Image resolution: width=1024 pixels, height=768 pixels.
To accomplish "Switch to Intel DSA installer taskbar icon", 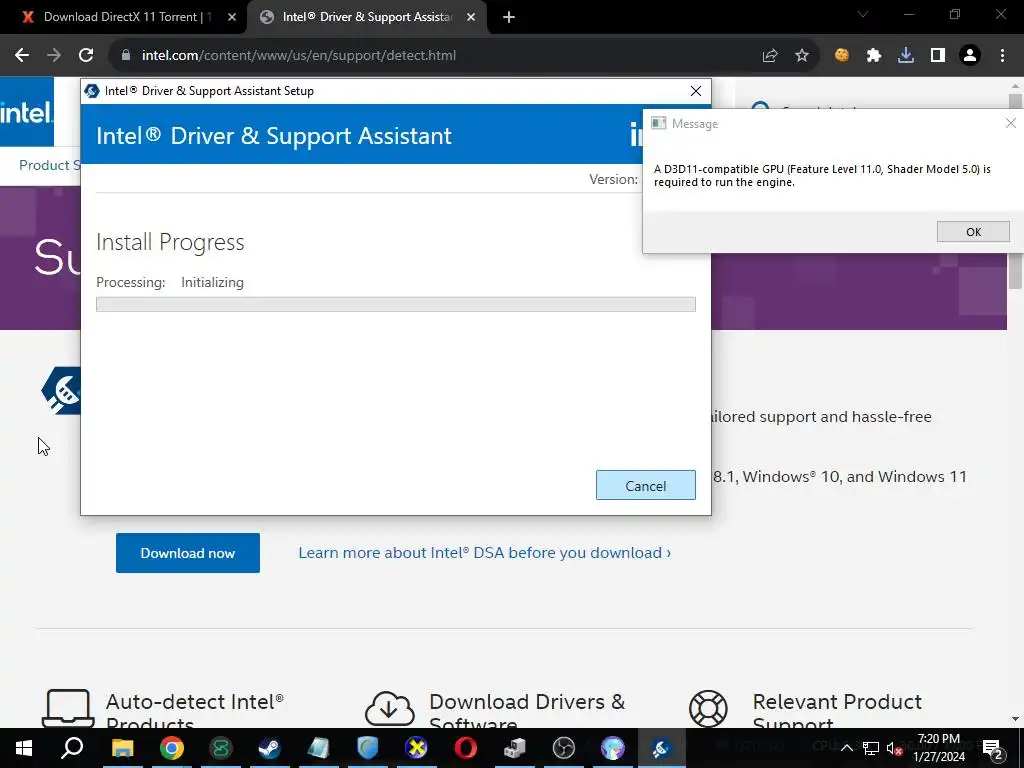I will [661, 748].
